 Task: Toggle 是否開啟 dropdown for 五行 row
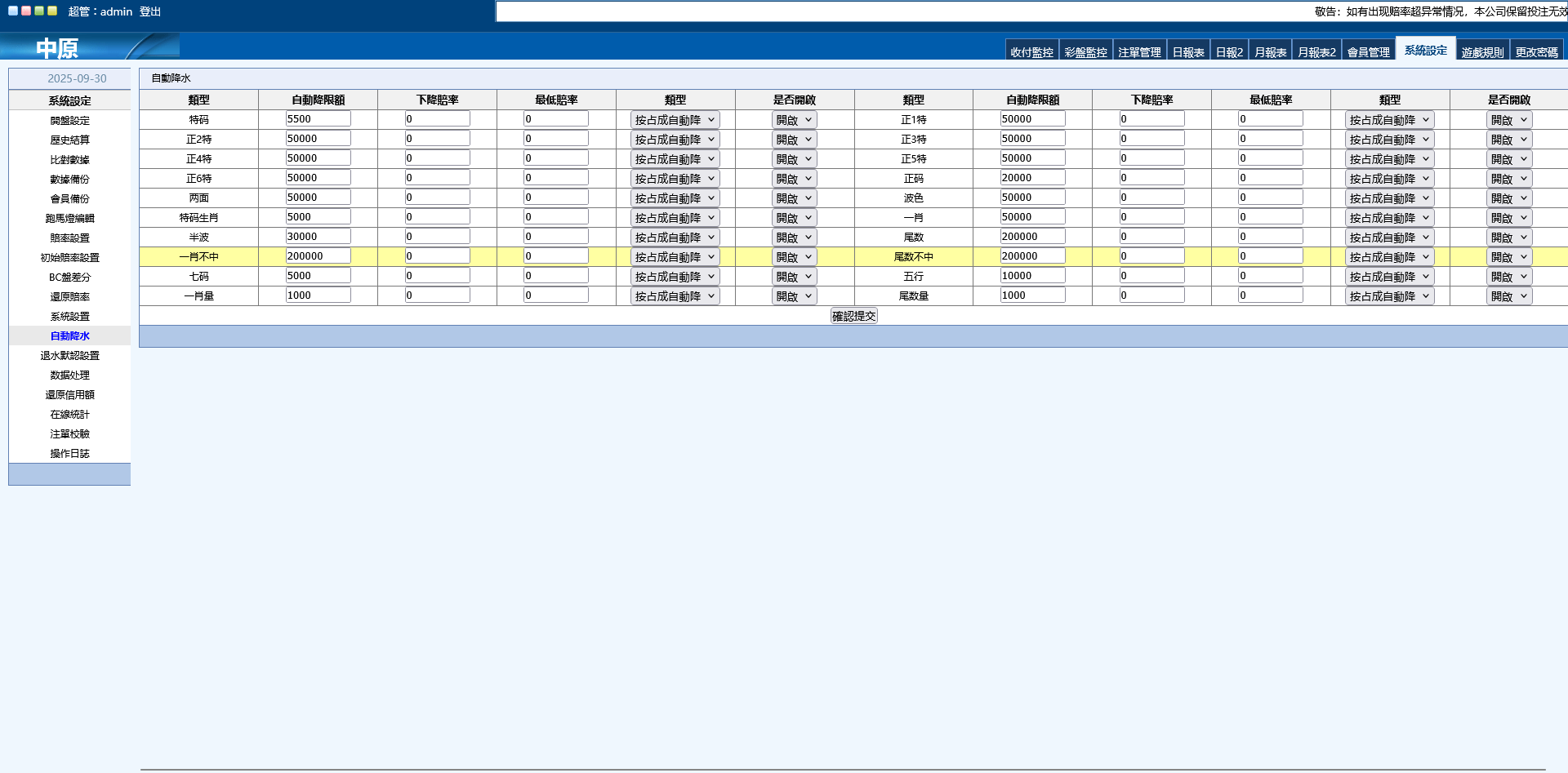pos(1508,277)
